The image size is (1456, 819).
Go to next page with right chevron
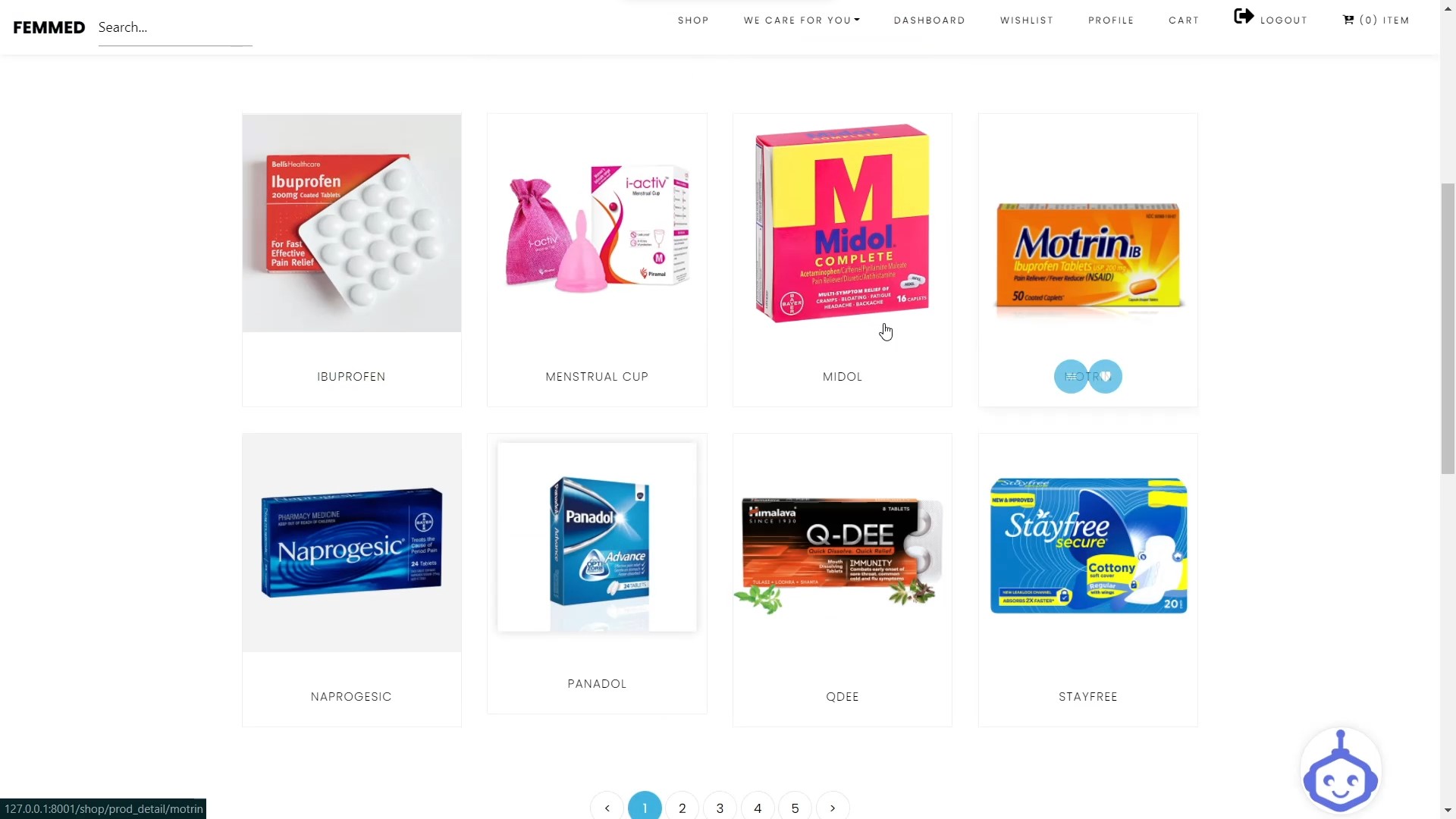point(833,808)
